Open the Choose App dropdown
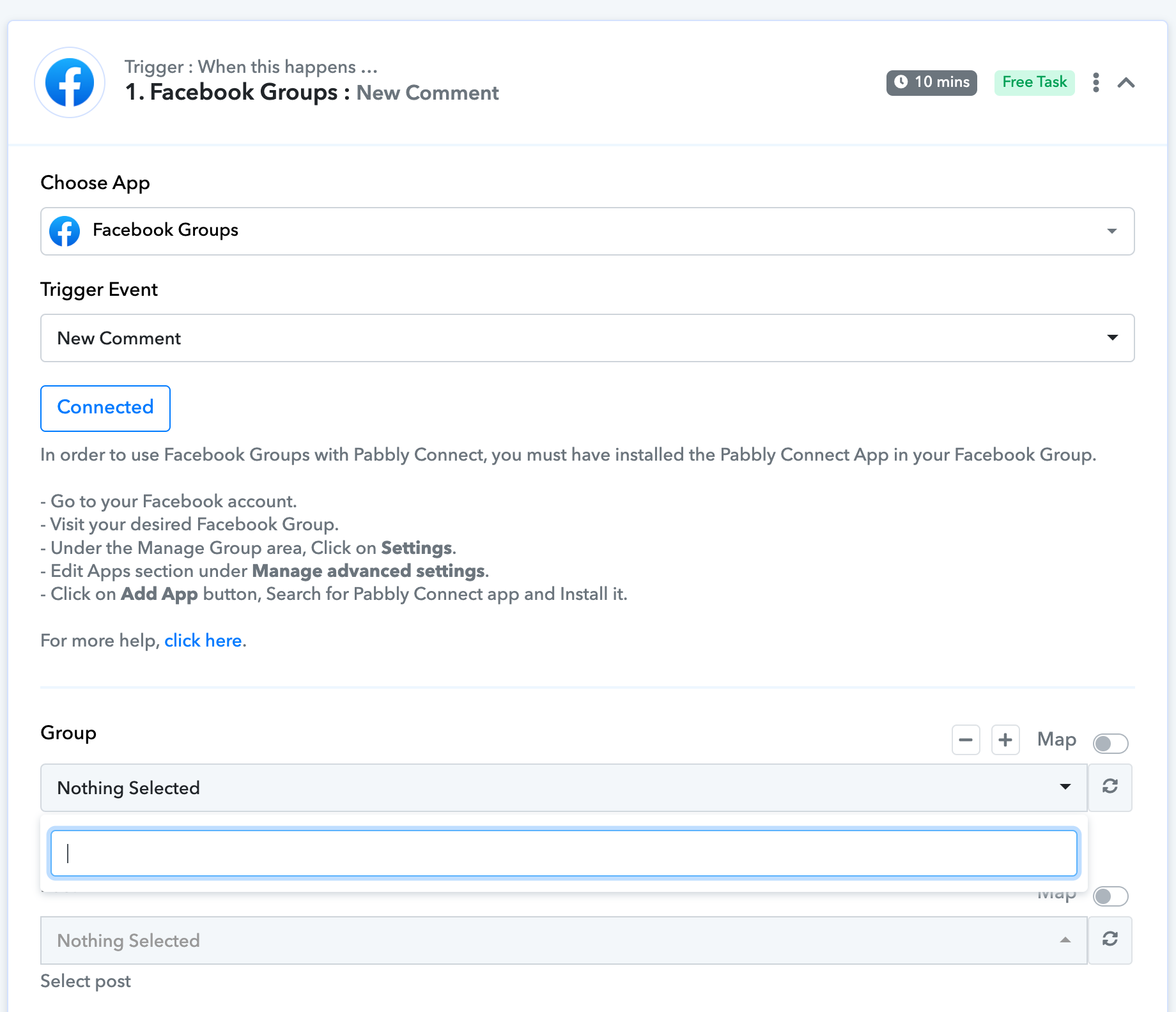 tap(587, 231)
